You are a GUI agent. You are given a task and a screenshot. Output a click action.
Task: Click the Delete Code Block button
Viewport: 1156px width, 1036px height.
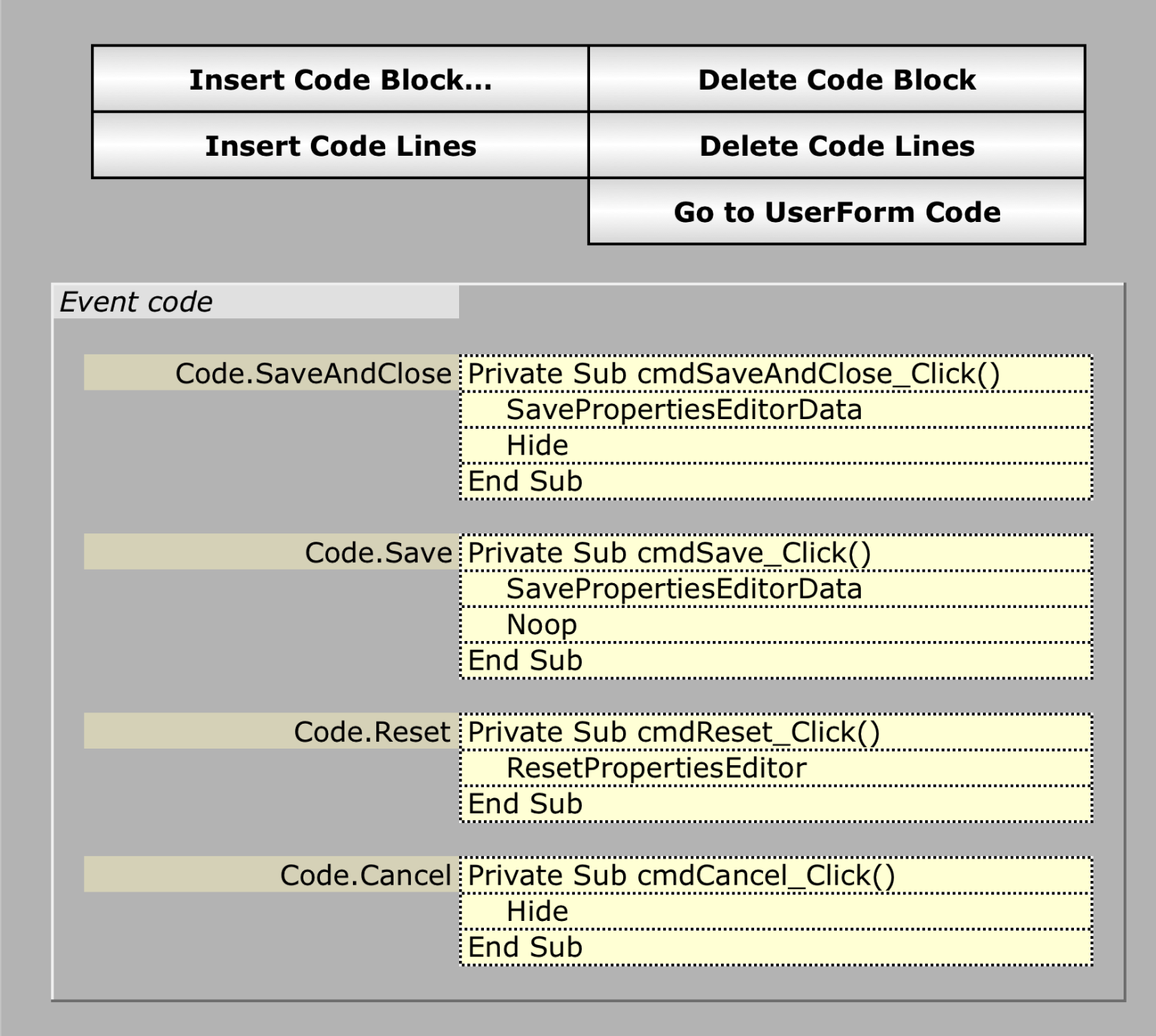pos(835,80)
